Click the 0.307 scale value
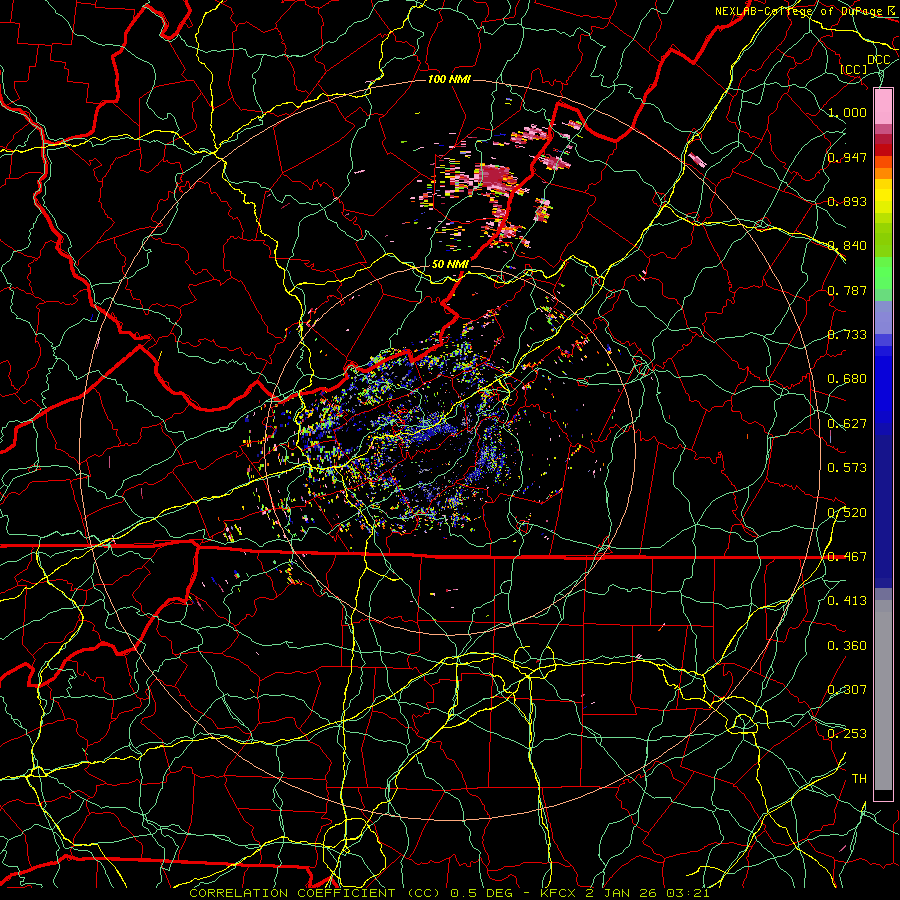Viewport: 900px width, 900px height. [847, 690]
